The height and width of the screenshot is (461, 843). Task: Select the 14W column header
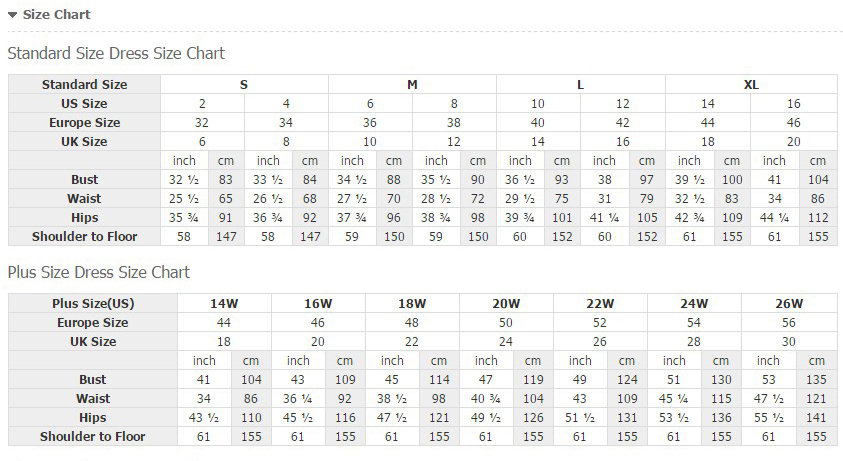[x=224, y=304]
